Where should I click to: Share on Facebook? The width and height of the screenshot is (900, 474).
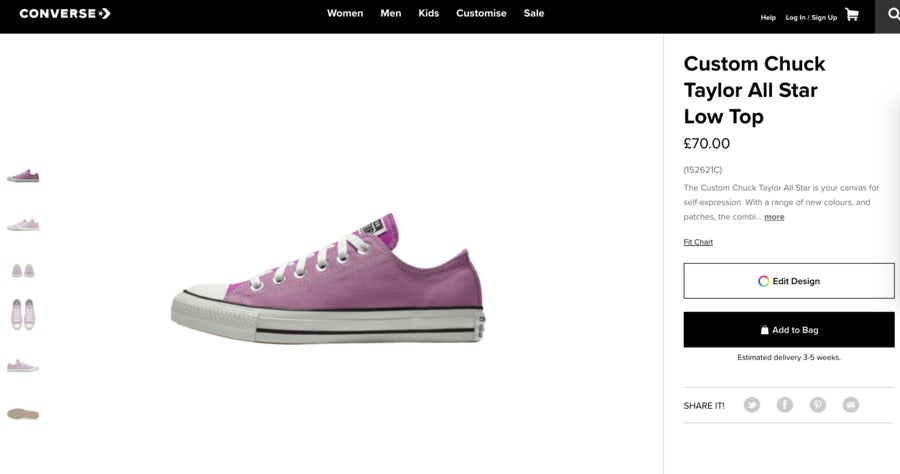tap(785, 405)
